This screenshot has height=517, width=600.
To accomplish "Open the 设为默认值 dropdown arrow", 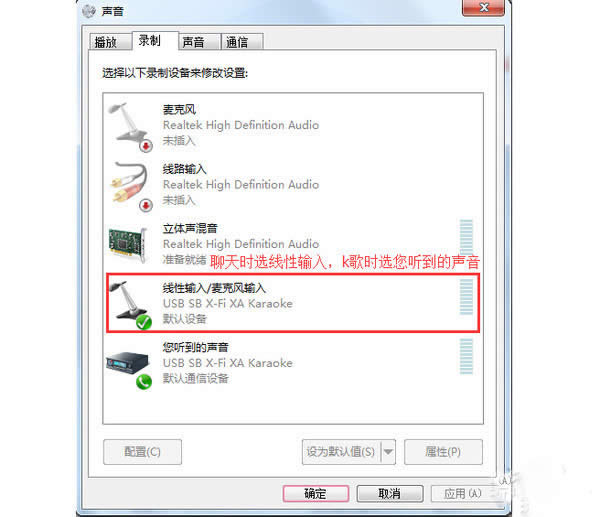I will (388, 452).
